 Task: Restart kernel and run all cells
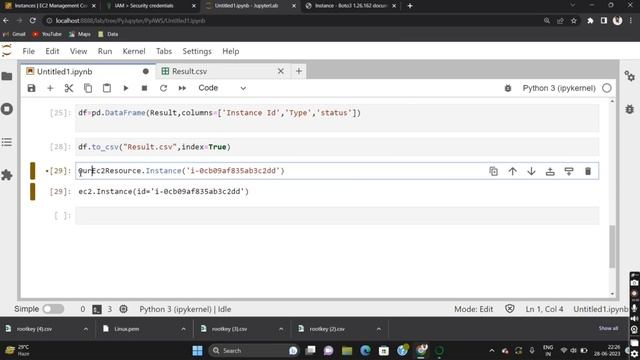pyautogui.click(x=182, y=88)
